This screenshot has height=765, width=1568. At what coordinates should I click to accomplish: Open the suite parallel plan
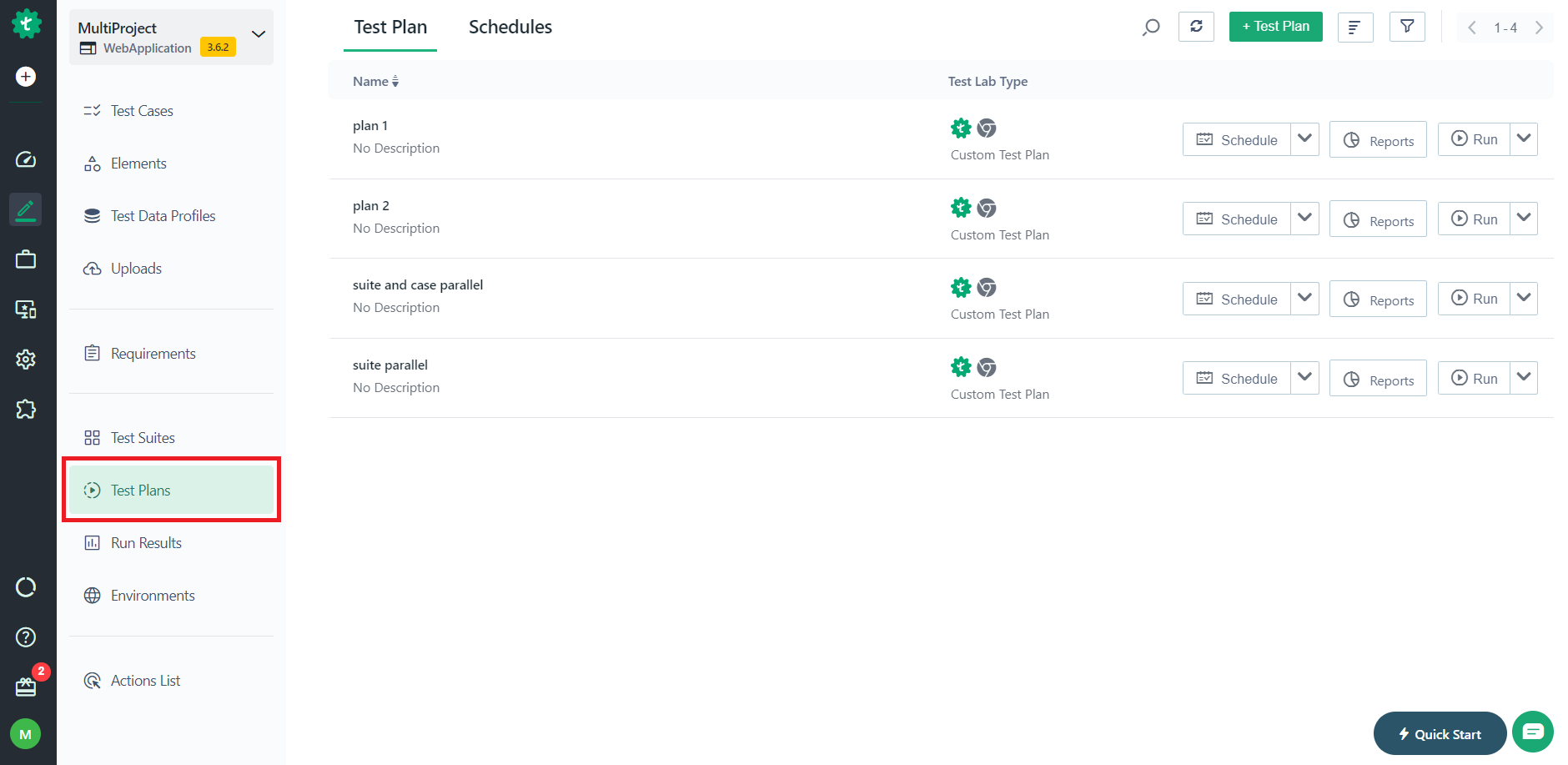coord(390,365)
